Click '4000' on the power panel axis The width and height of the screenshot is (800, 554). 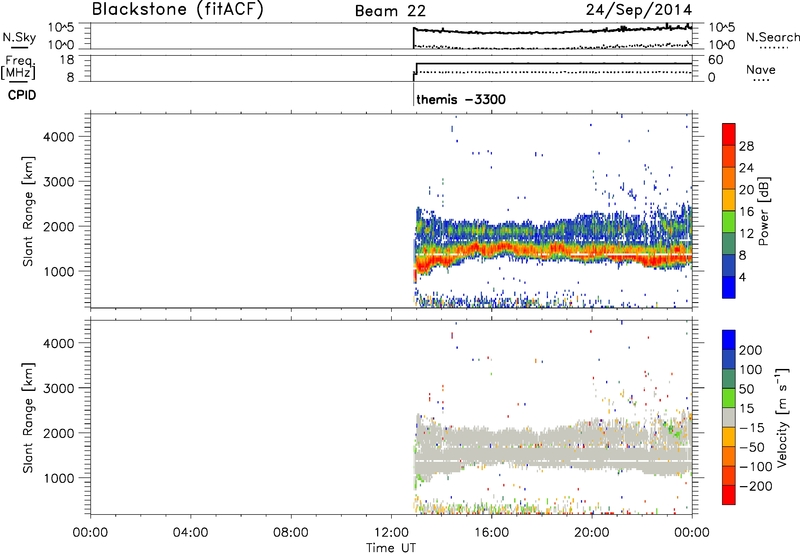pos(58,137)
